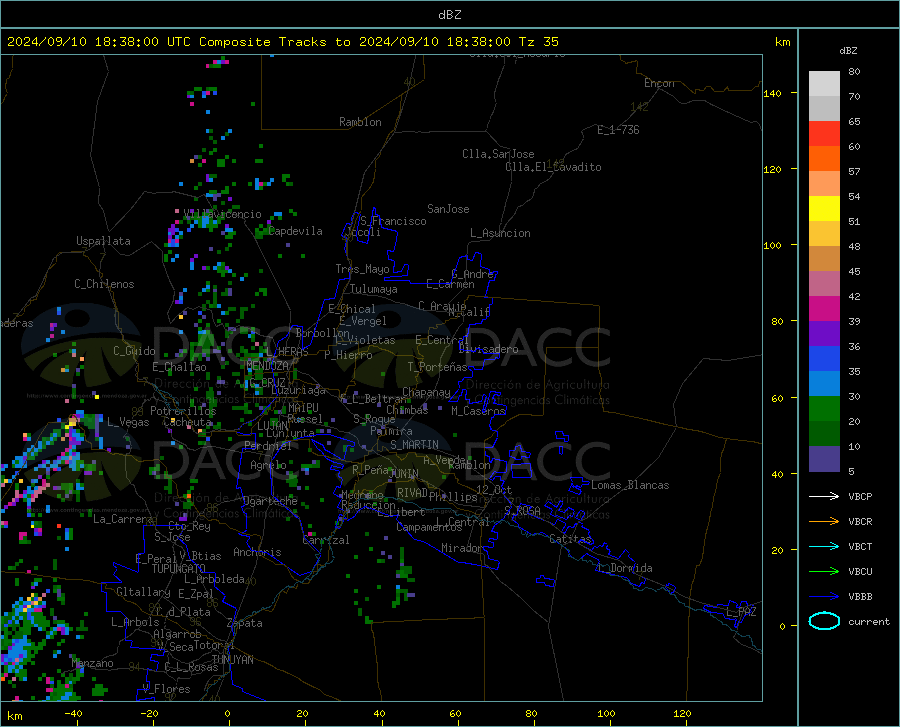Click the JUNIN map label
This screenshot has height=727, width=900.
[x=403, y=474]
